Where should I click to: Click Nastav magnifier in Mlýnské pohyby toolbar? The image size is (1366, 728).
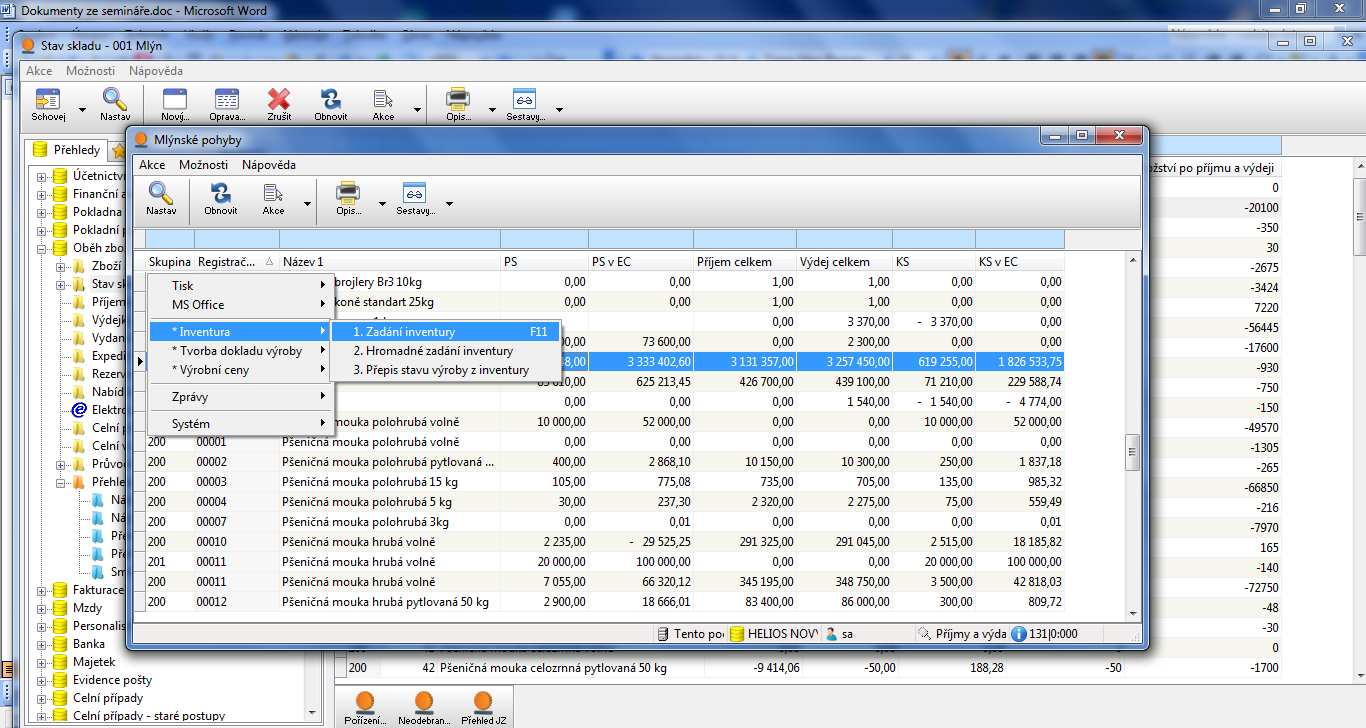click(x=161, y=193)
